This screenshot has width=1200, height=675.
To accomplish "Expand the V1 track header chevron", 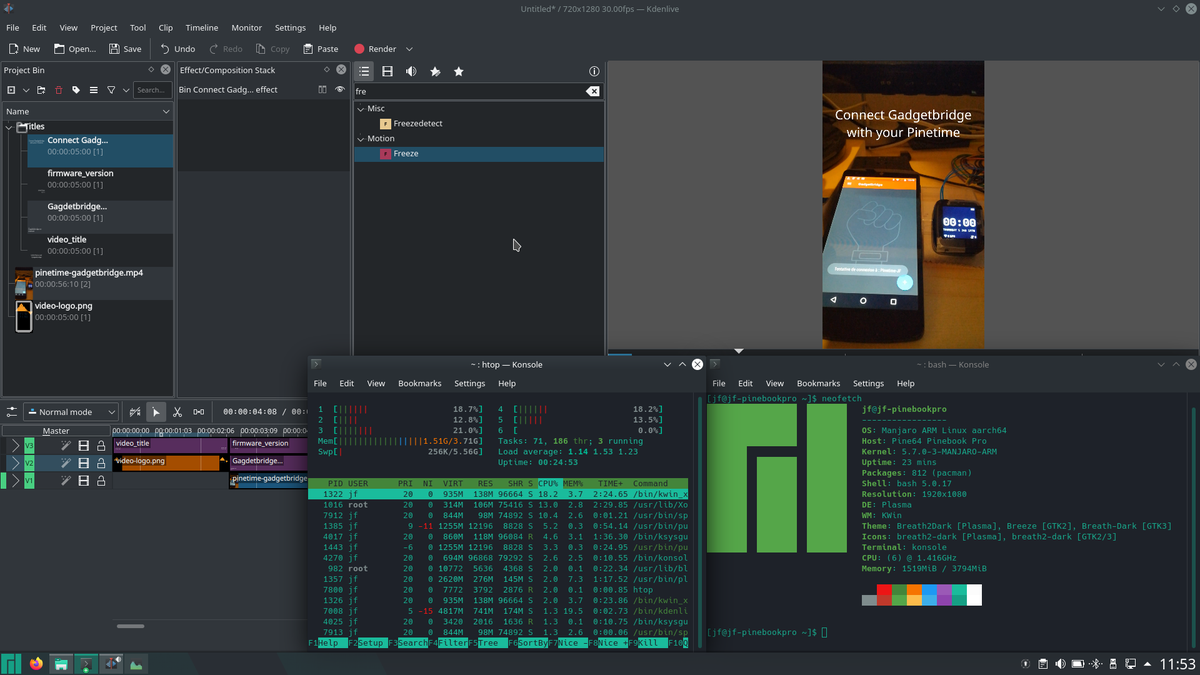I will pos(15,481).
